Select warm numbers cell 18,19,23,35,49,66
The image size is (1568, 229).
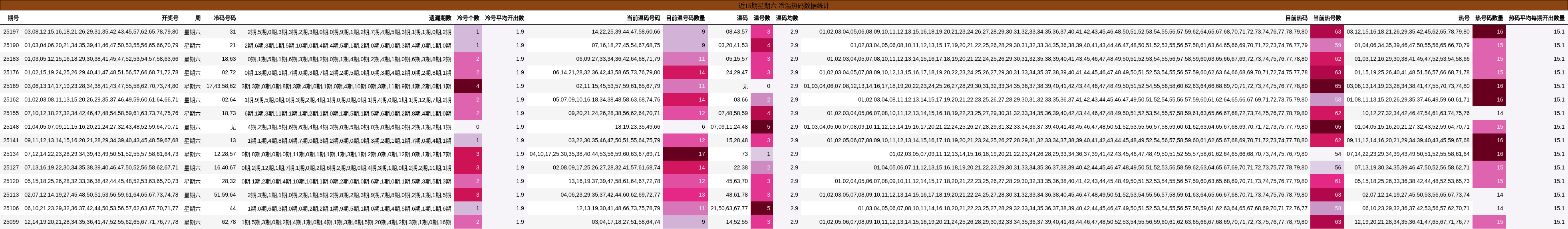pos(637,127)
